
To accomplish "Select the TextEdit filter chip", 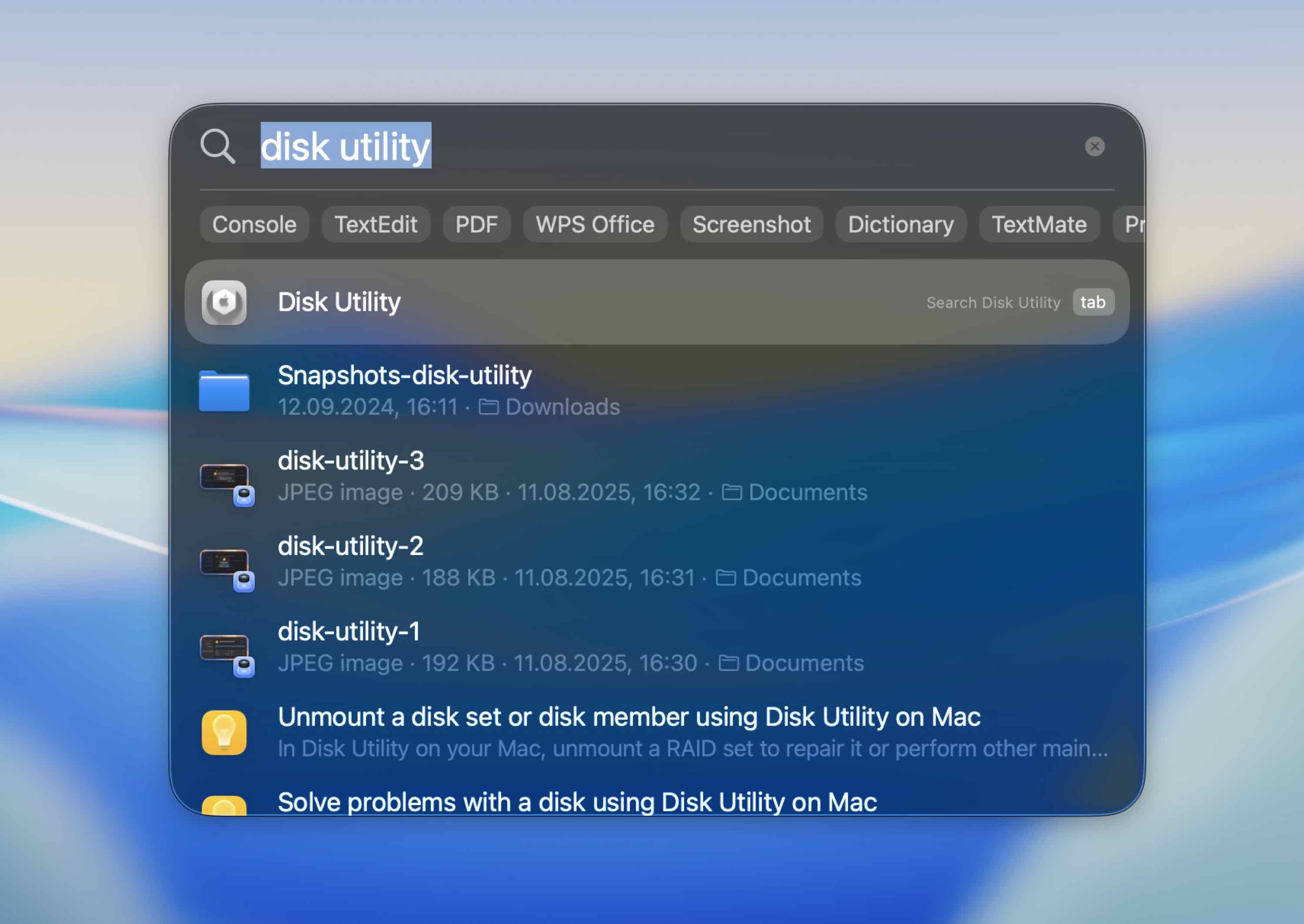I will point(376,224).
